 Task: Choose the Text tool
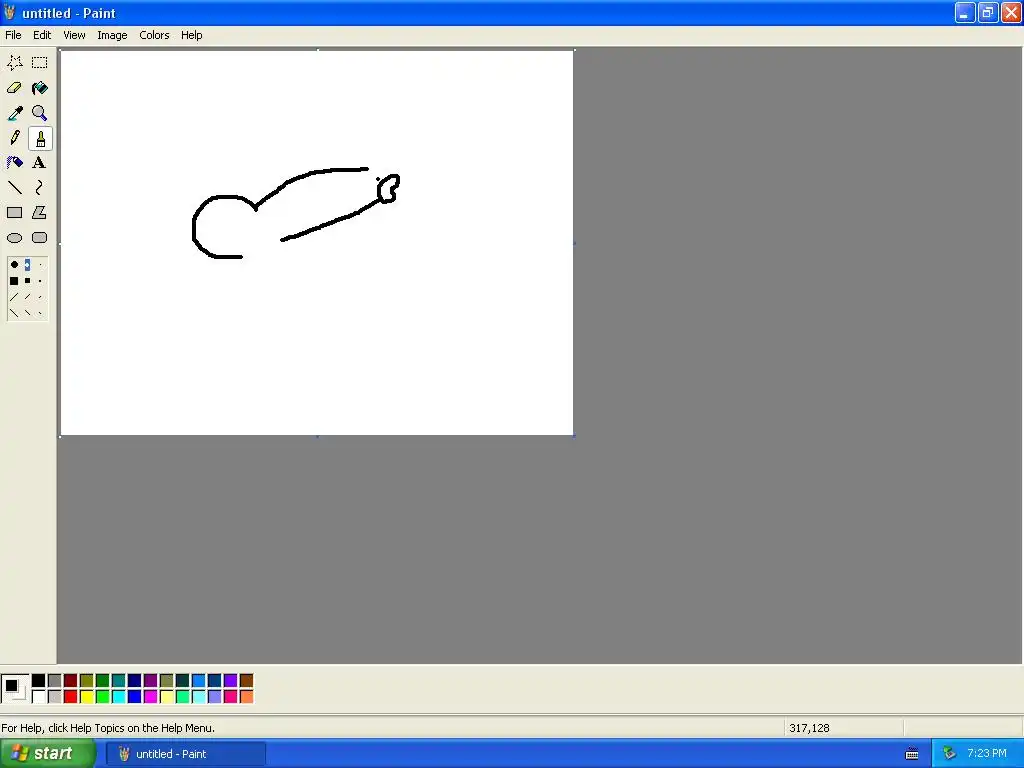(40, 163)
